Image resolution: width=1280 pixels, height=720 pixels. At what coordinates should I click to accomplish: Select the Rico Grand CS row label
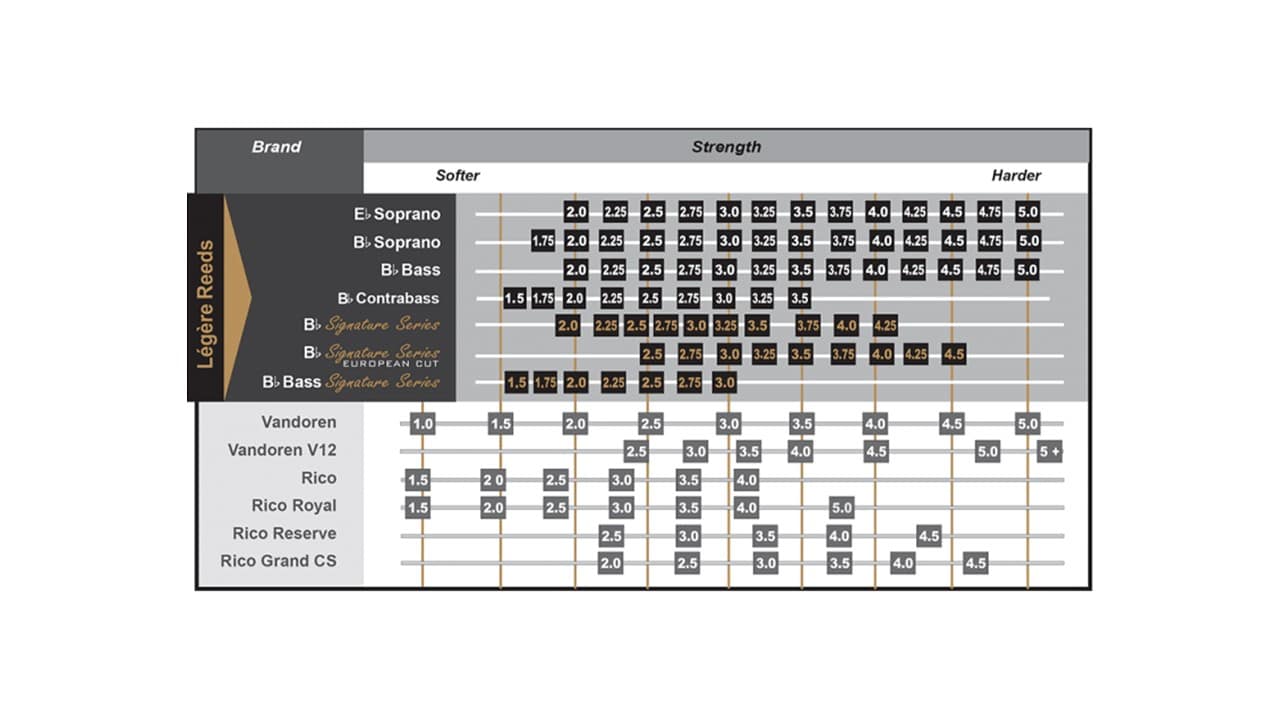point(278,561)
